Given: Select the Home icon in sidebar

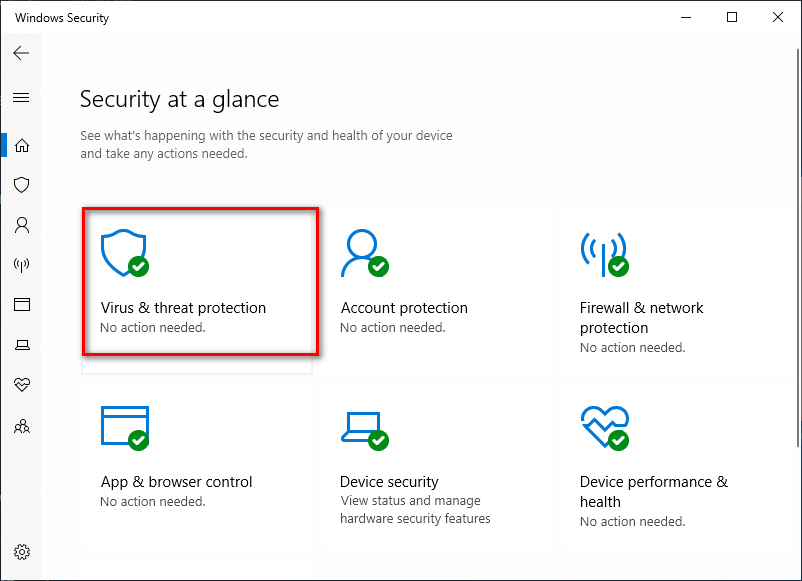Looking at the screenshot, I should tap(21, 145).
